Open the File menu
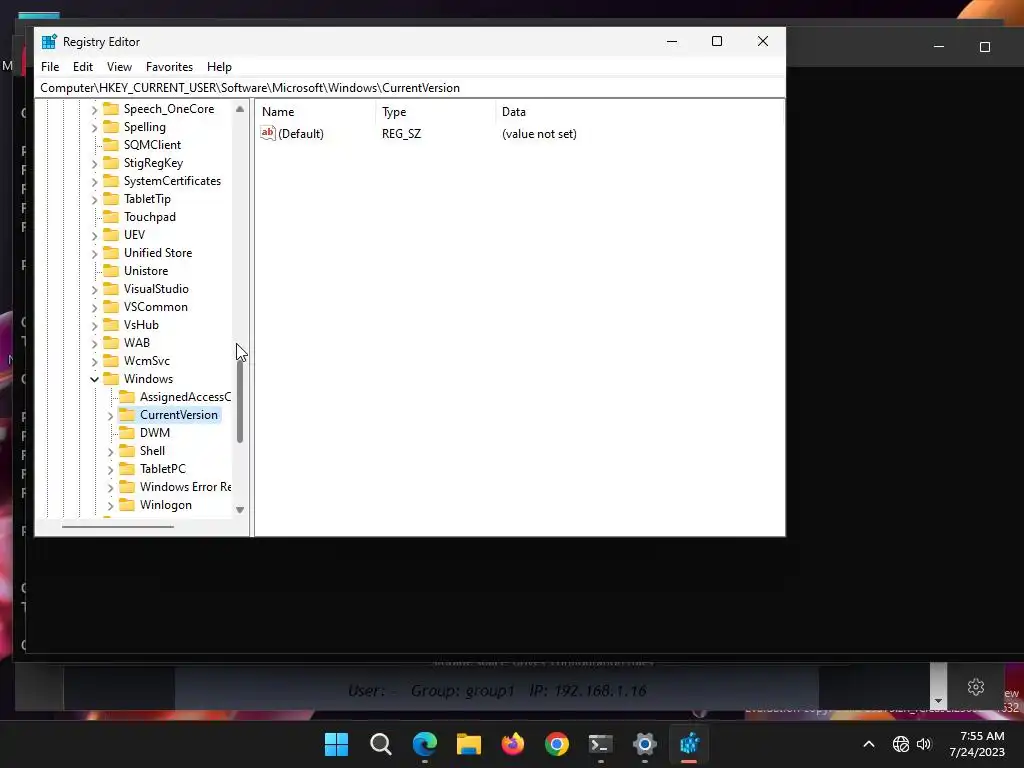 50,67
